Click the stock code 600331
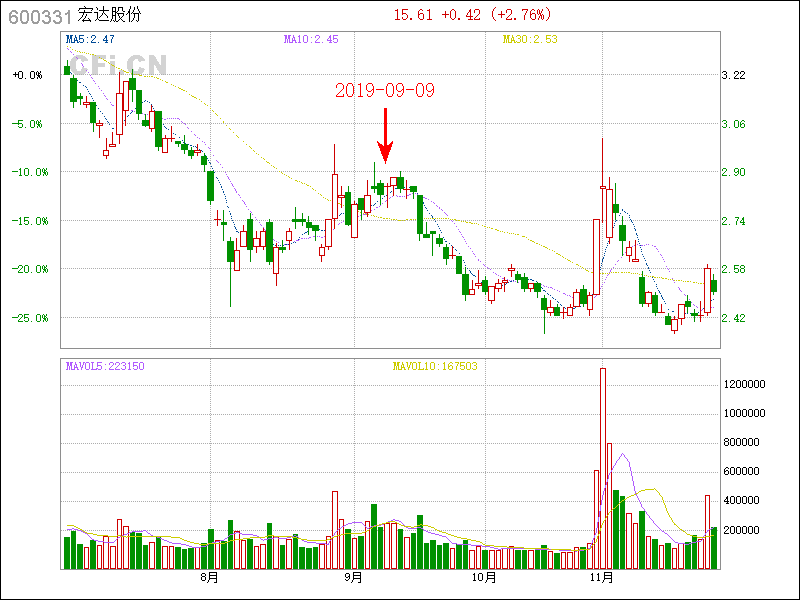This screenshot has width=800, height=600. pos(39,16)
